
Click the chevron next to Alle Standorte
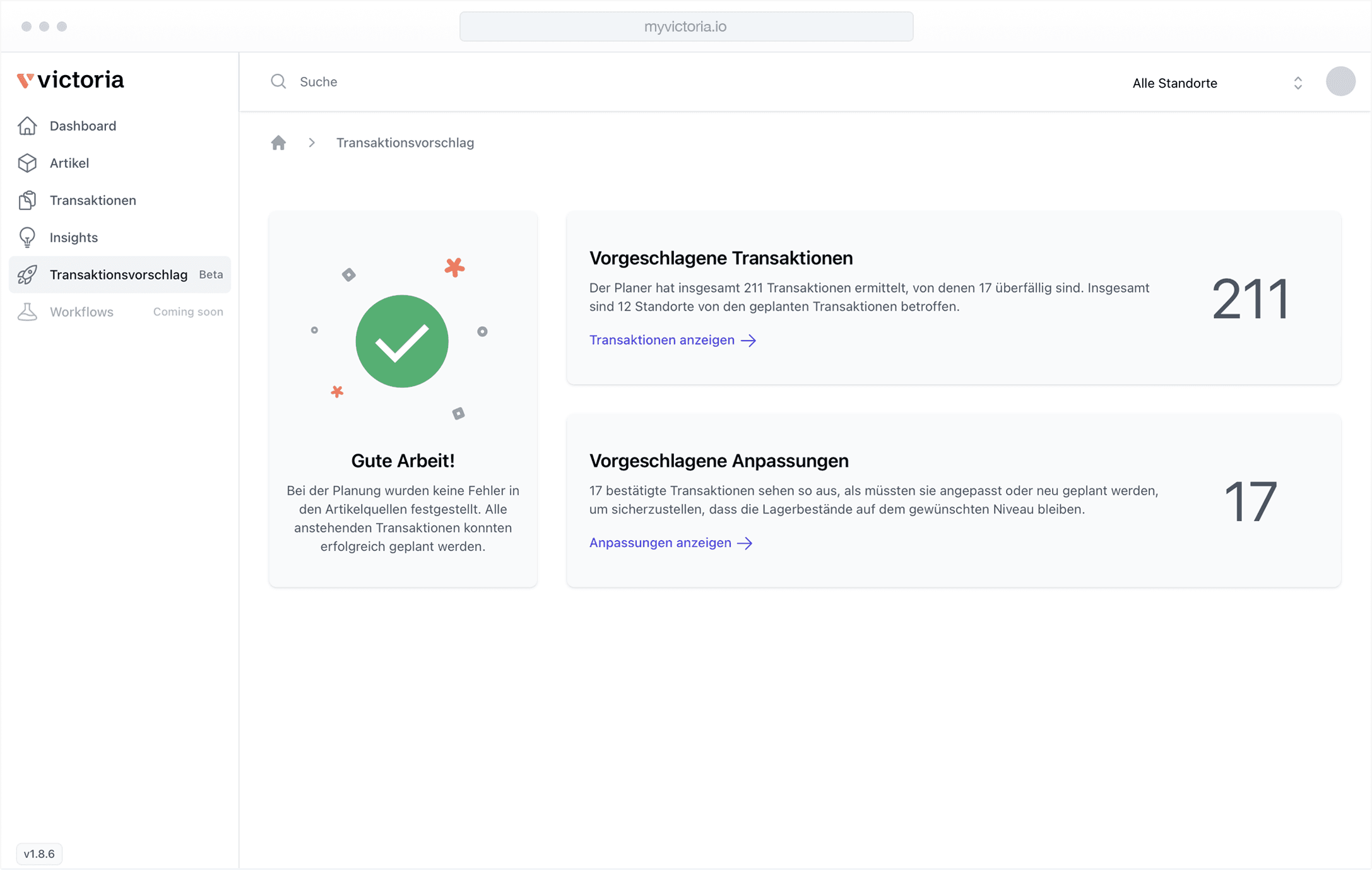pyautogui.click(x=1298, y=83)
